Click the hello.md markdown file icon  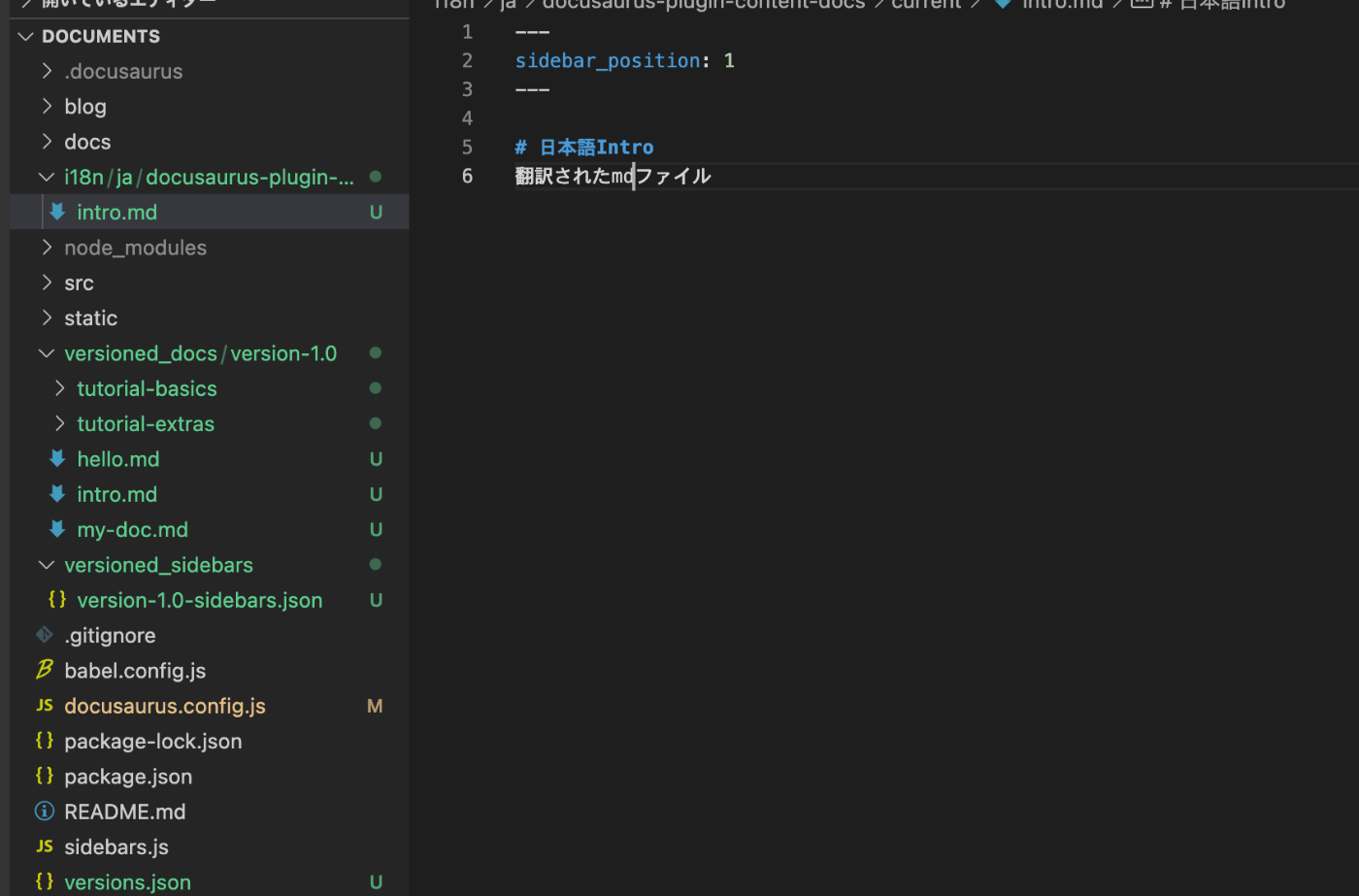(x=58, y=458)
